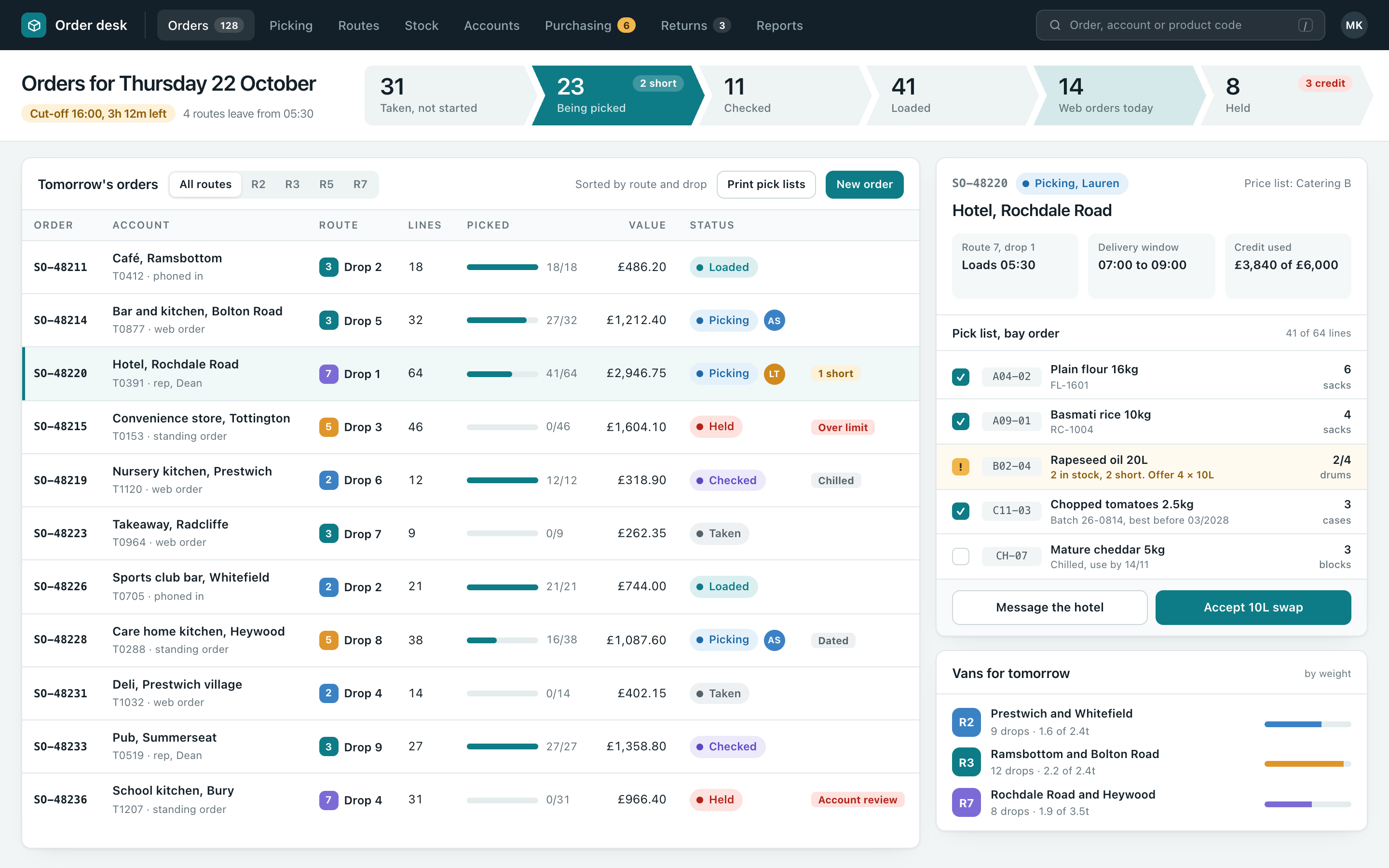1389x868 pixels.
Task: Open the Returns tab
Action: (x=695, y=25)
